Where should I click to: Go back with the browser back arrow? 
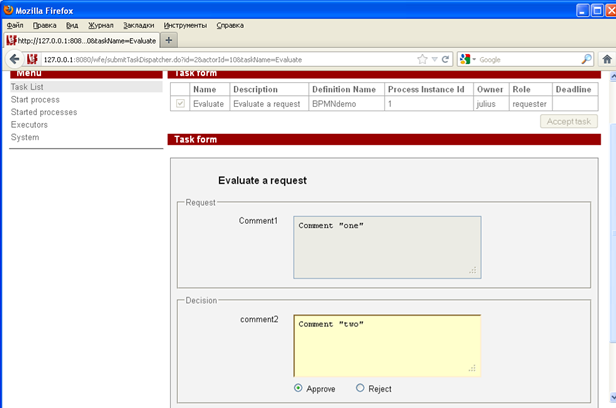pyautogui.click(x=15, y=59)
